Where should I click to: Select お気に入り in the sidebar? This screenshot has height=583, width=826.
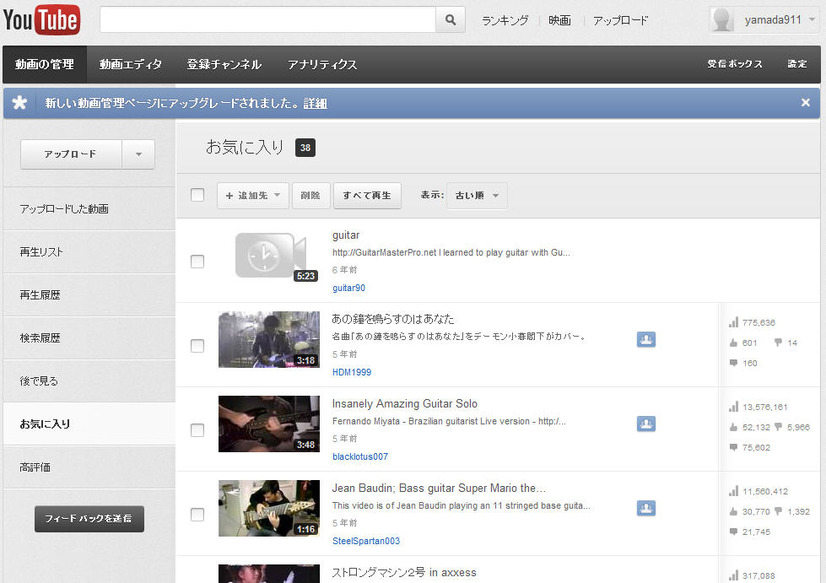[x=90, y=424]
